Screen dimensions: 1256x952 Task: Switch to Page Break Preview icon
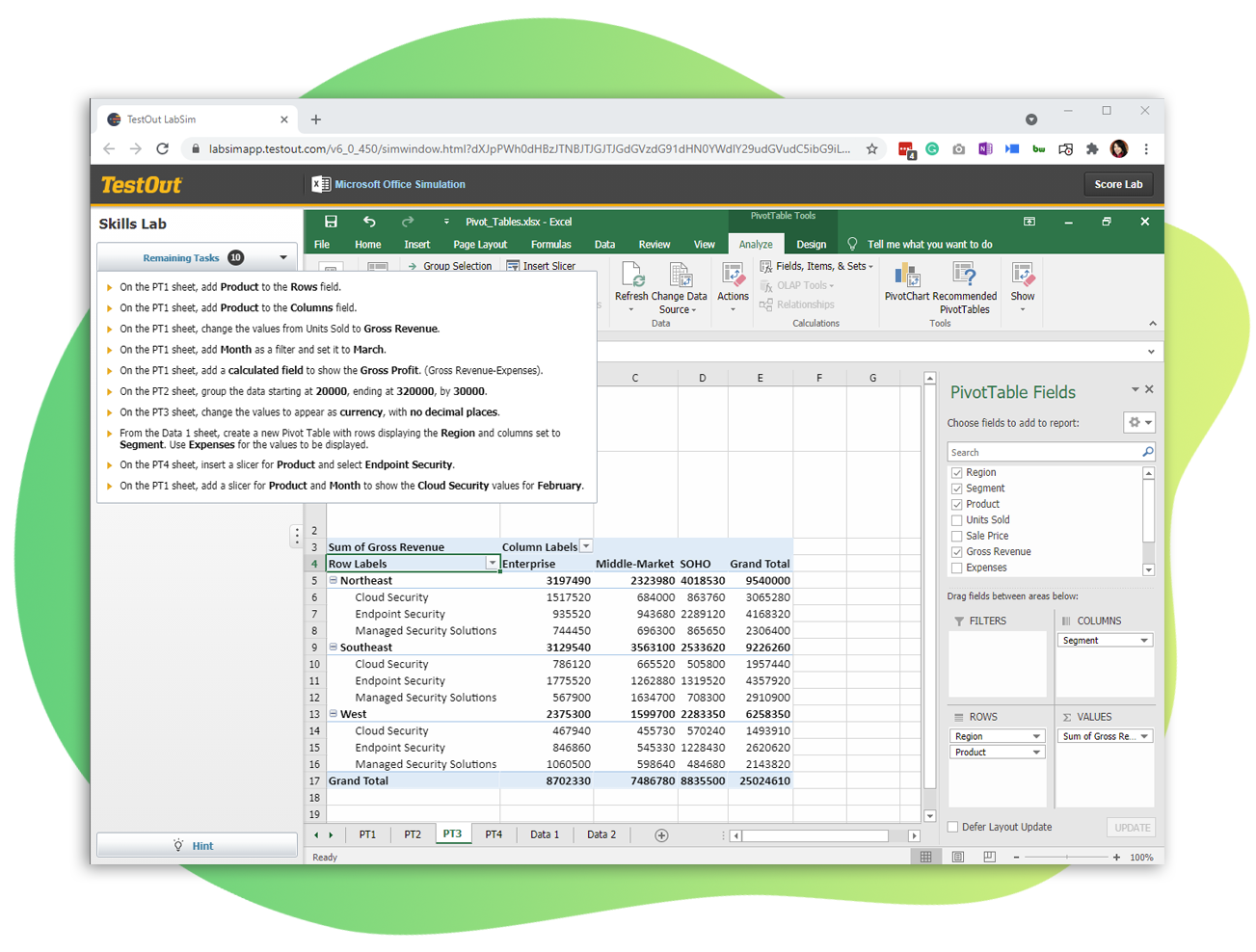[x=989, y=857]
